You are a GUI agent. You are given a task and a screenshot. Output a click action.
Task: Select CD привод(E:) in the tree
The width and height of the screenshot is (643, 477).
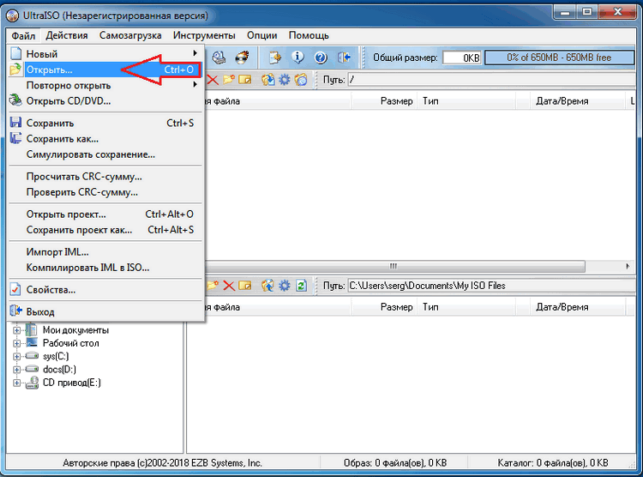[x=72, y=383]
